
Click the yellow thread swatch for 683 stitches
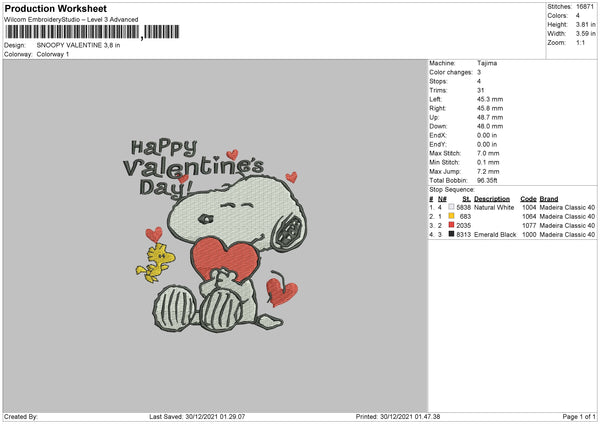452,216
